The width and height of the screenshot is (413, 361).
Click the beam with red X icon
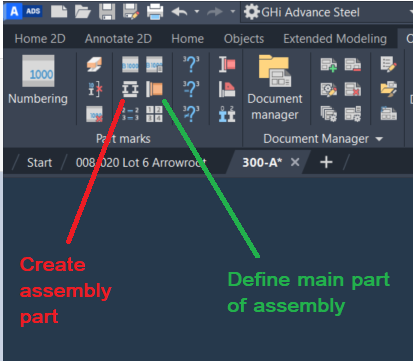click(x=95, y=89)
